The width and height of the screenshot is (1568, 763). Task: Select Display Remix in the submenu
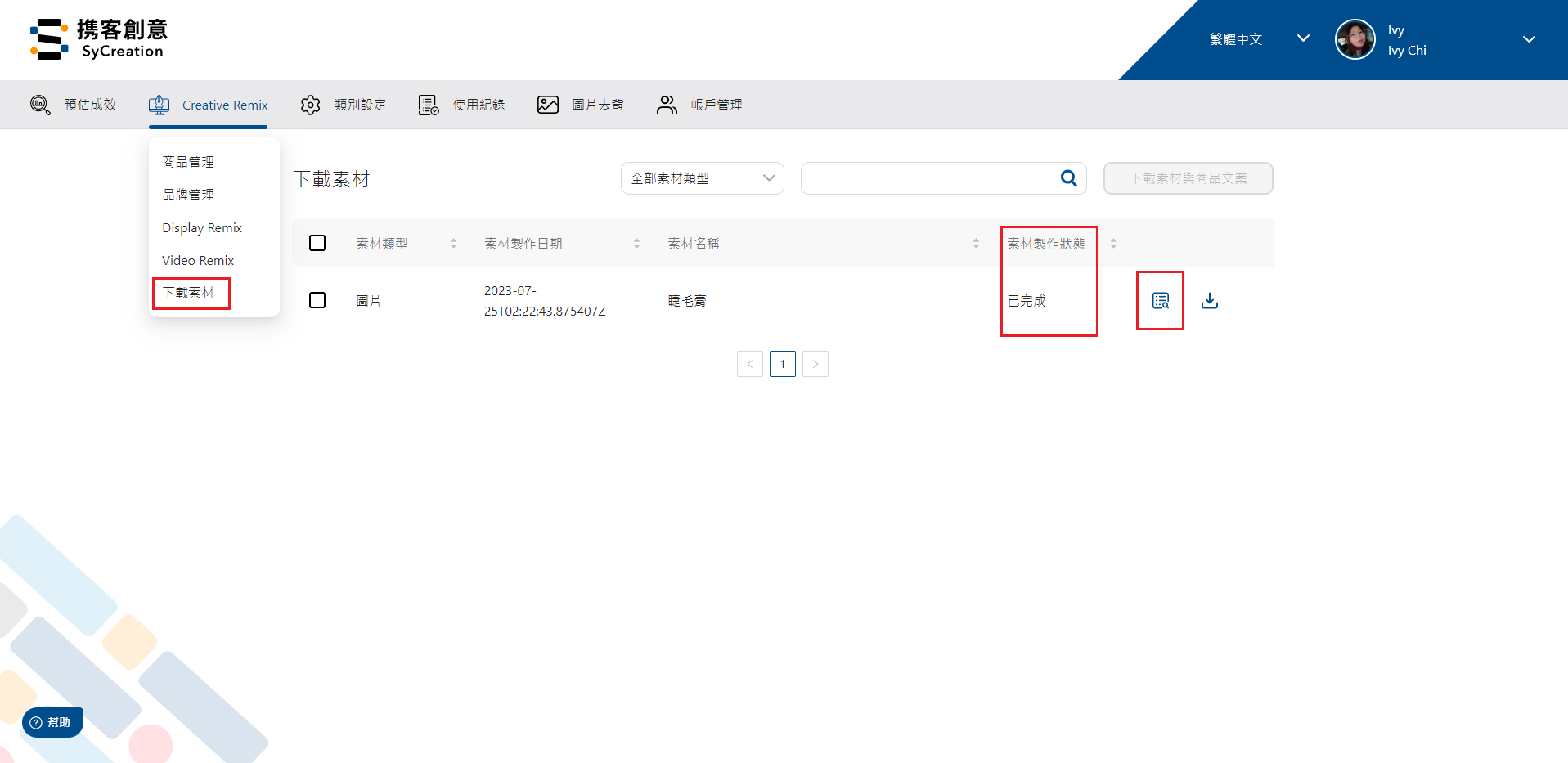tap(202, 227)
